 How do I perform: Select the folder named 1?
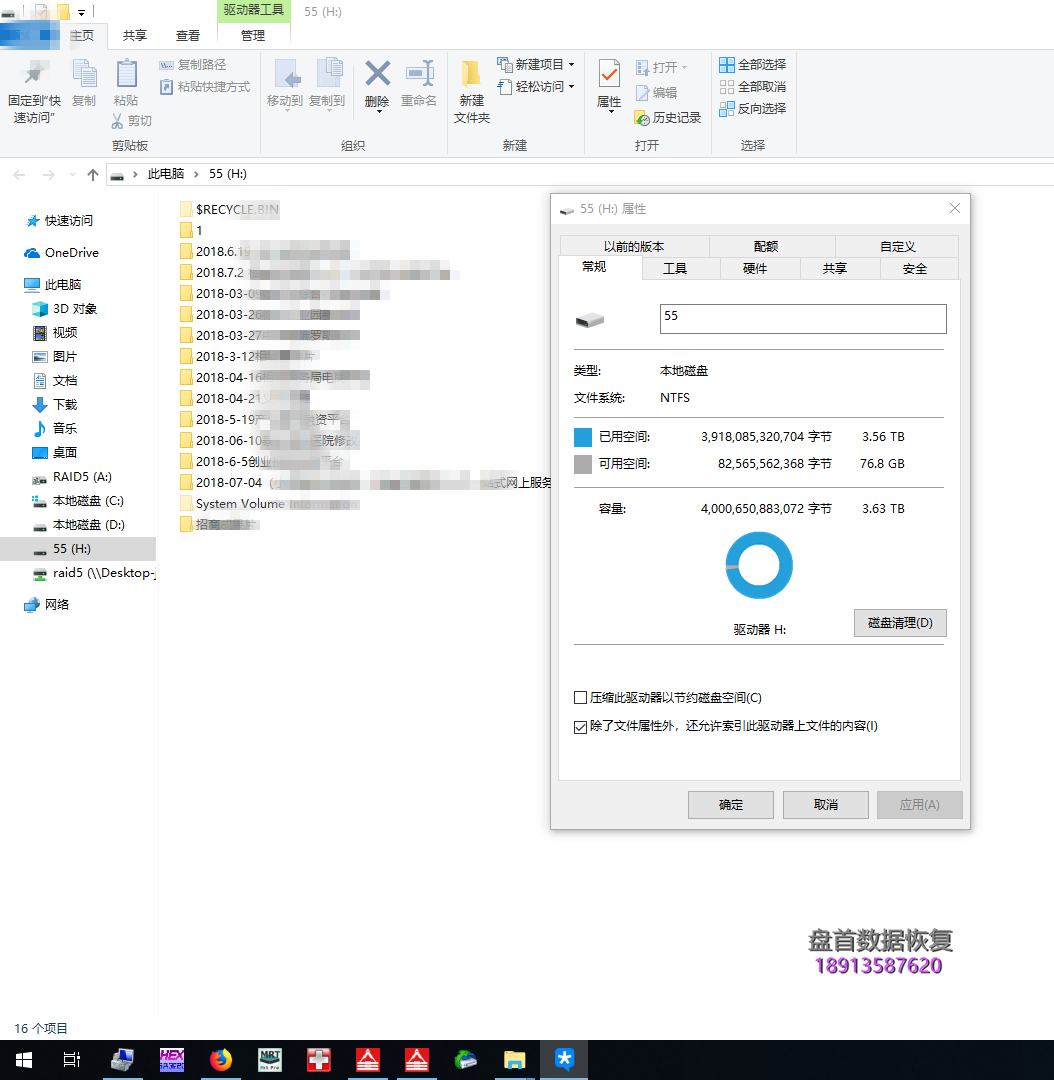(192, 231)
